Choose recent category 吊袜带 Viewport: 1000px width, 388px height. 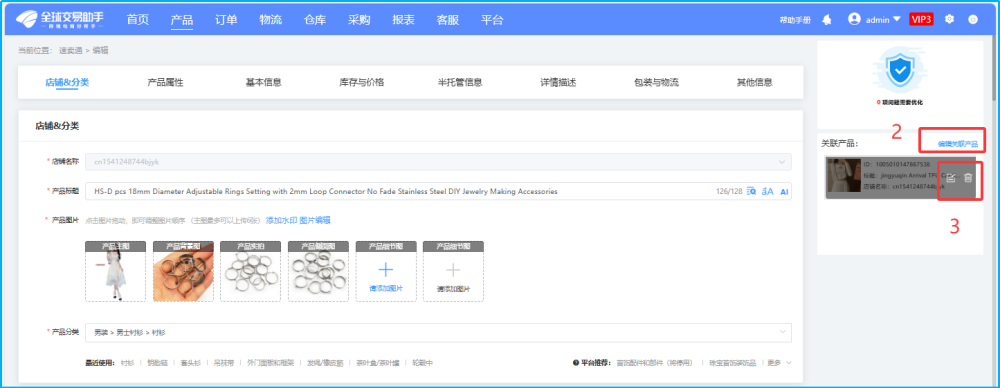(x=224, y=363)
